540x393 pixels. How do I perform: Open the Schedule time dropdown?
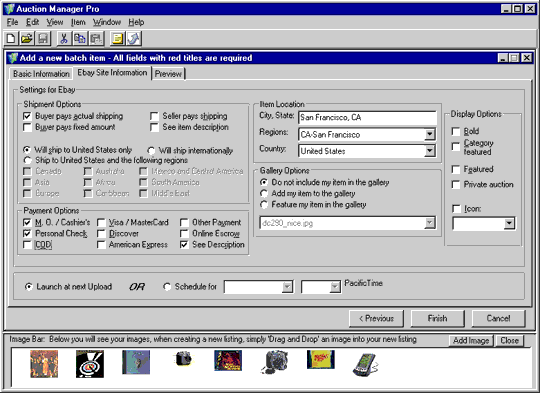pyautogui.click(x=334, y=287)
